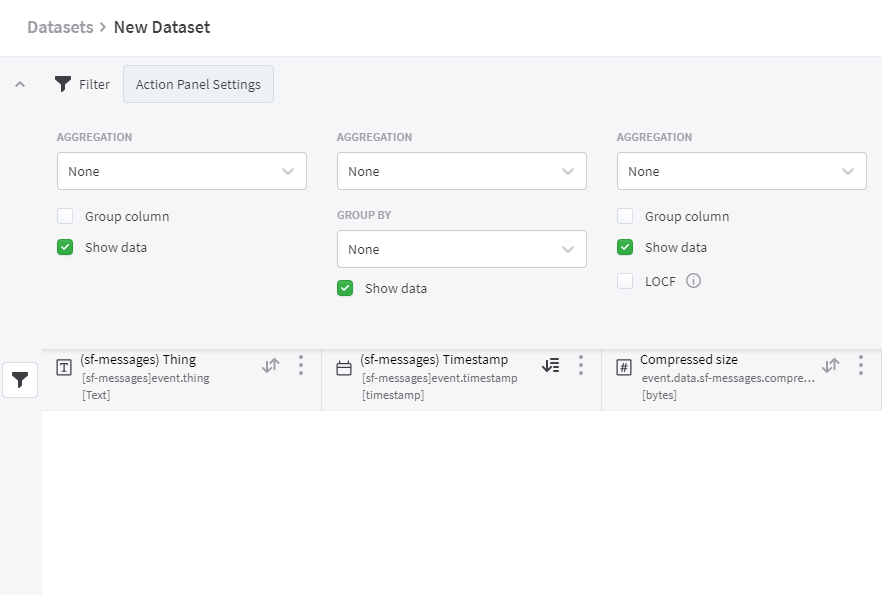This screenshot has height=595, width=882.
Task: Uncheck Show data under Timestamp settings
Action: 345,288
